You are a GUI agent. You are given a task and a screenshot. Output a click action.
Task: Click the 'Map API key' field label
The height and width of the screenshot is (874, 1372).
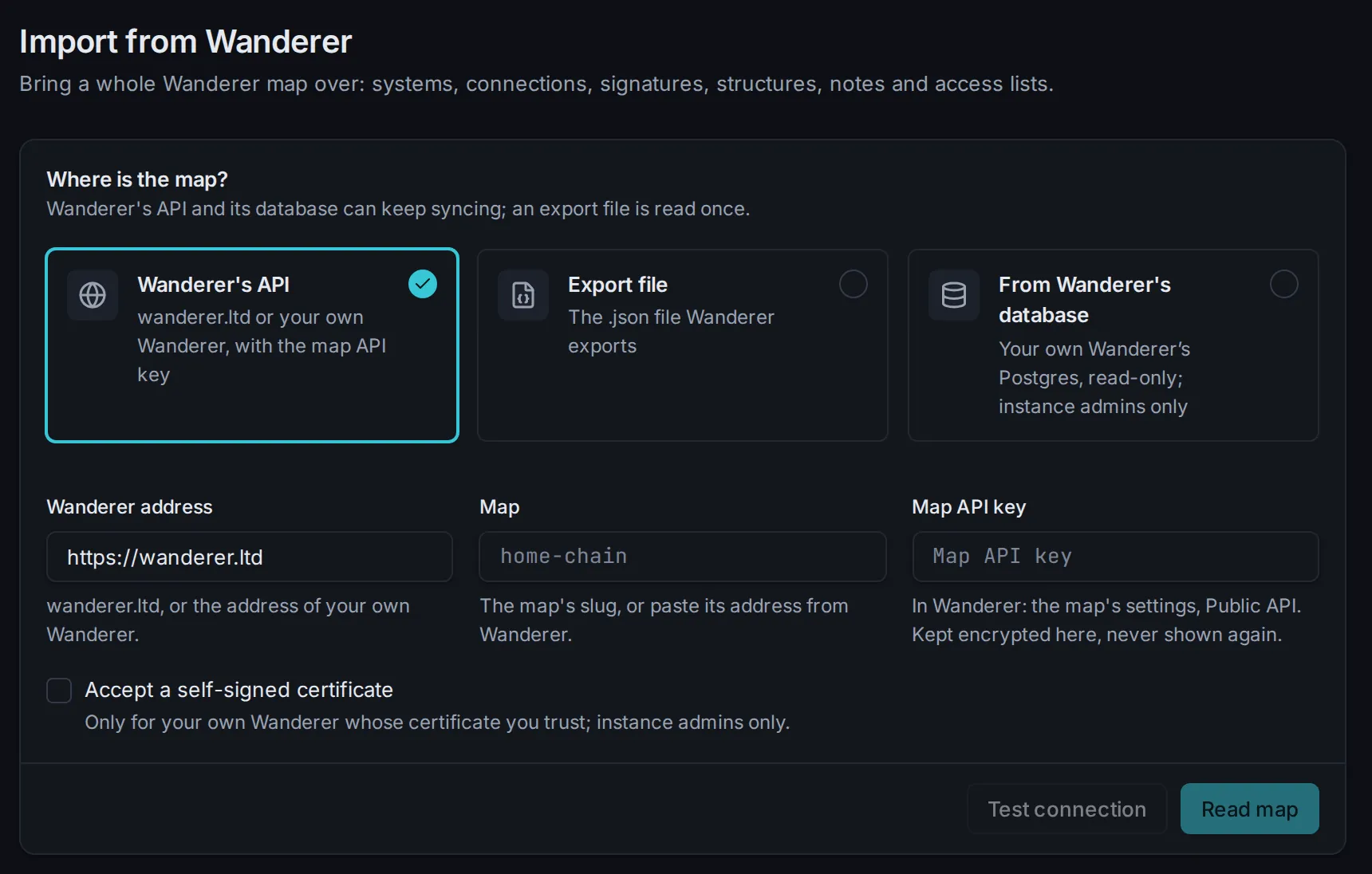click(x=968, y=507)
